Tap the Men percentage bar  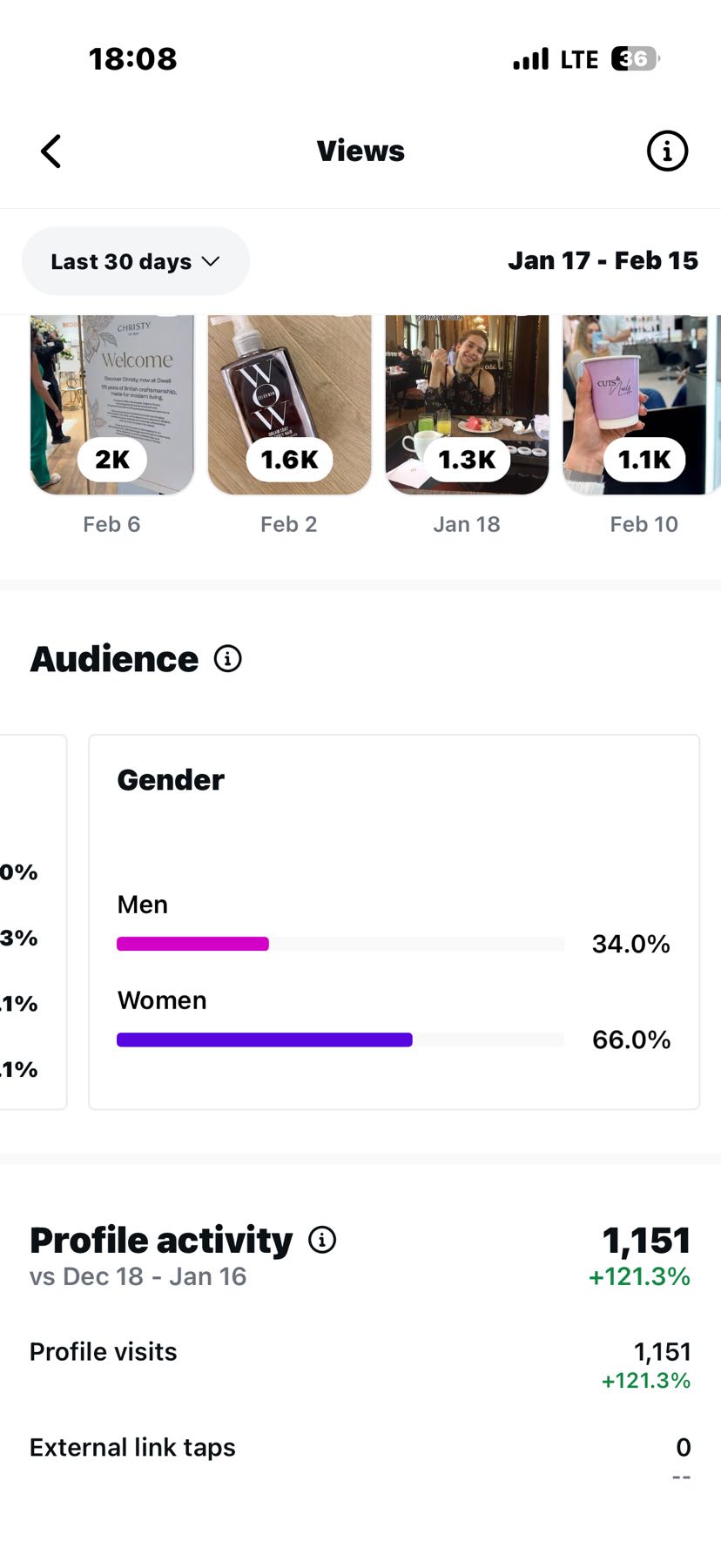pos(340,944)
